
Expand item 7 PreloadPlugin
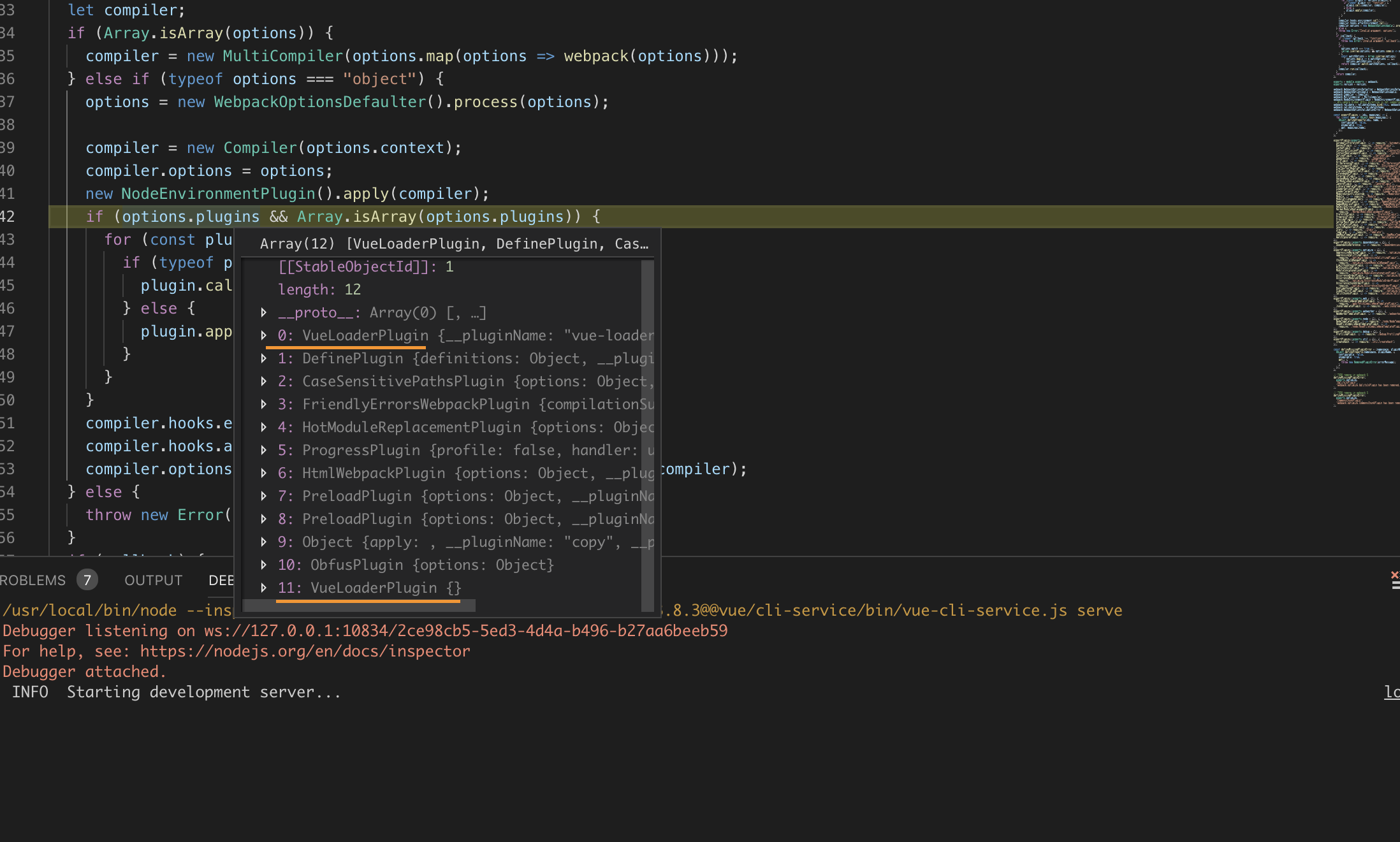click(x=263, y=497)
